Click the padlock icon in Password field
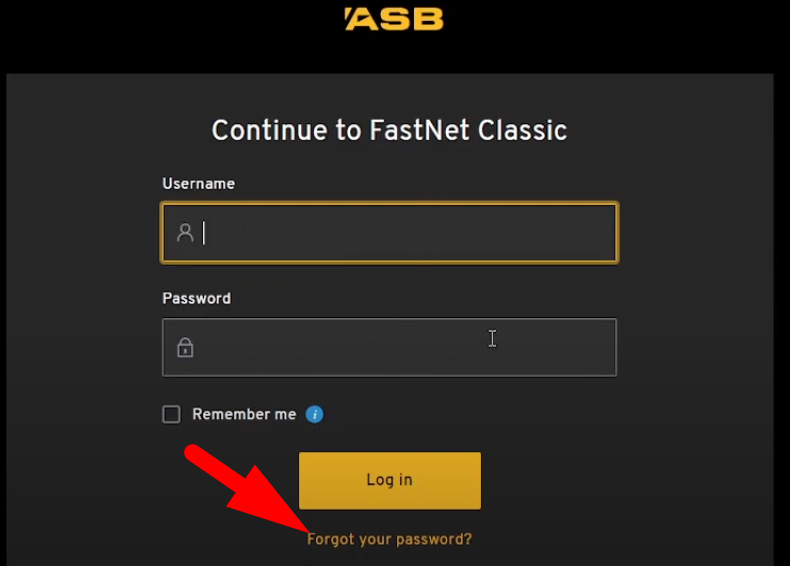Viewport: 790px width, 566px height. pos(185,348)
